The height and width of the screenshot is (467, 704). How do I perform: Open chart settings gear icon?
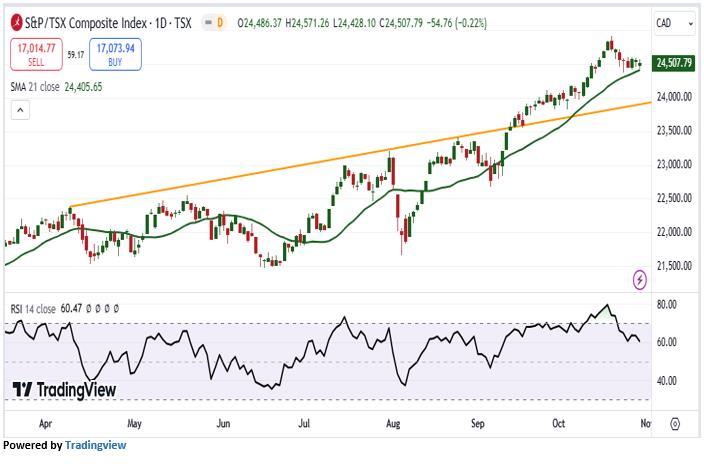point(675,424)
